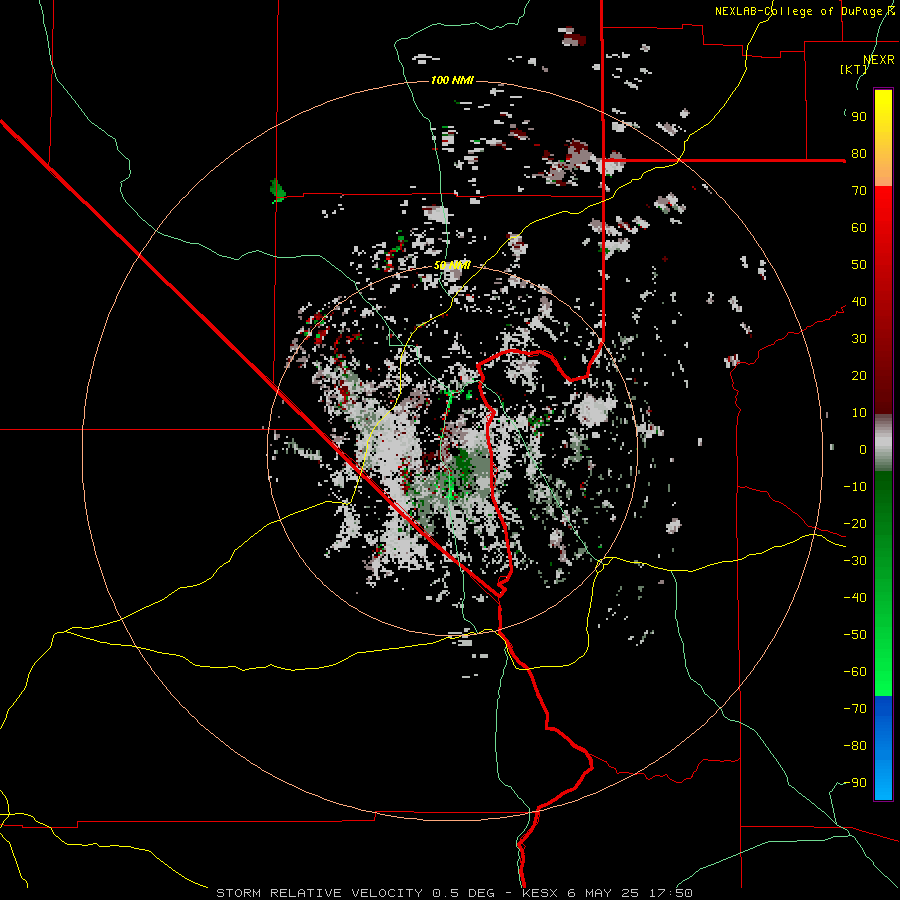The width and height of the screenshot is (900, 900).
Task: Click the positive 30 scale value
Action: click(859, 339)
